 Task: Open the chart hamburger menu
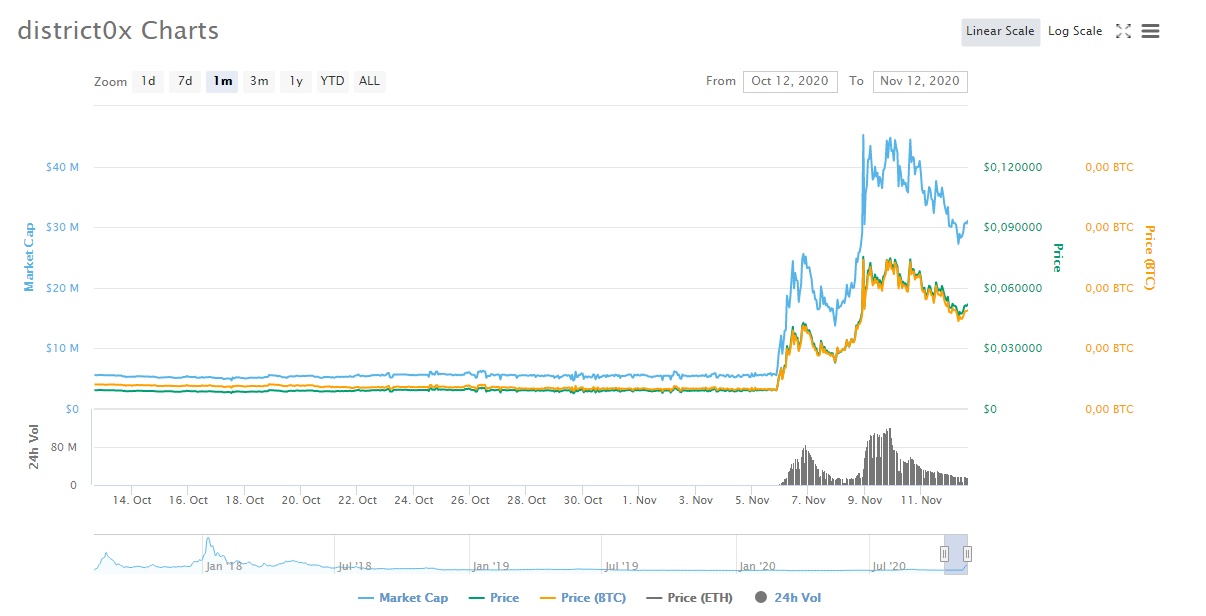[1150, 31]
